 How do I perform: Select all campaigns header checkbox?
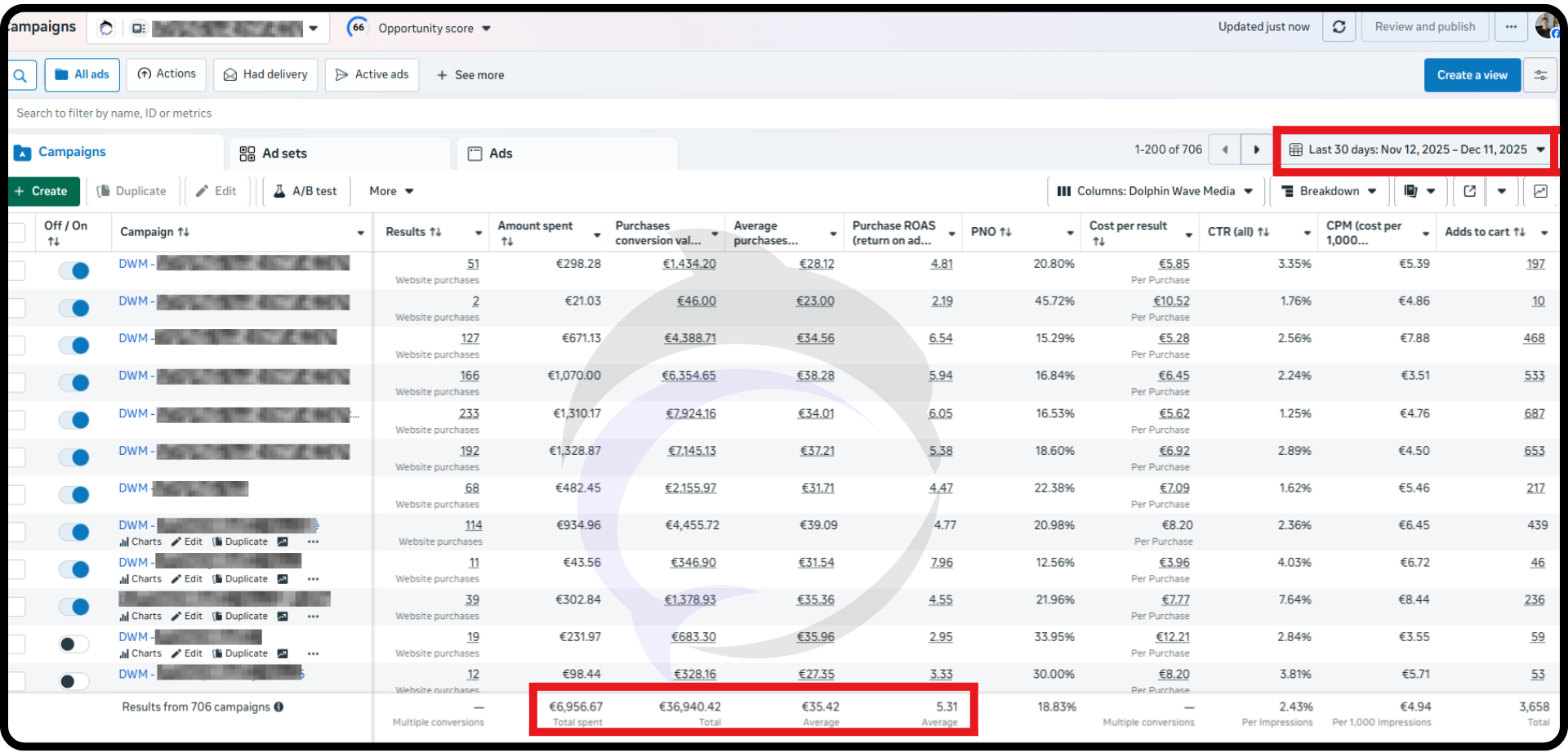(x=17, y=233)
